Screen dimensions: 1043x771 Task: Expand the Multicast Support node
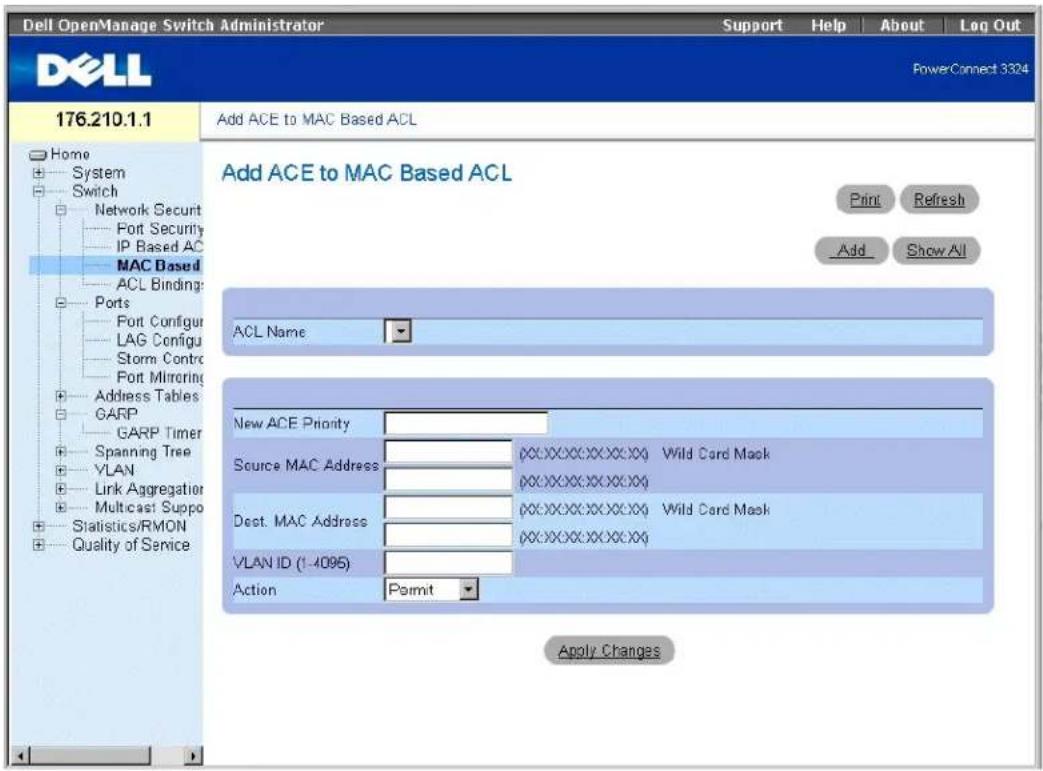coord(61,508)
